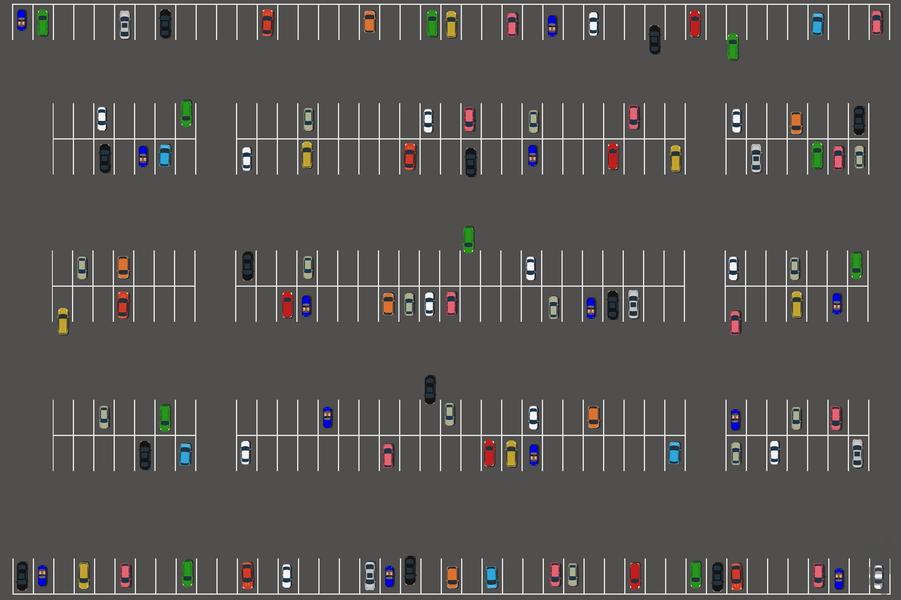The image size is (901, 600).
Task: Click the only yellow car in the bottom row
Action: (83, 575)
